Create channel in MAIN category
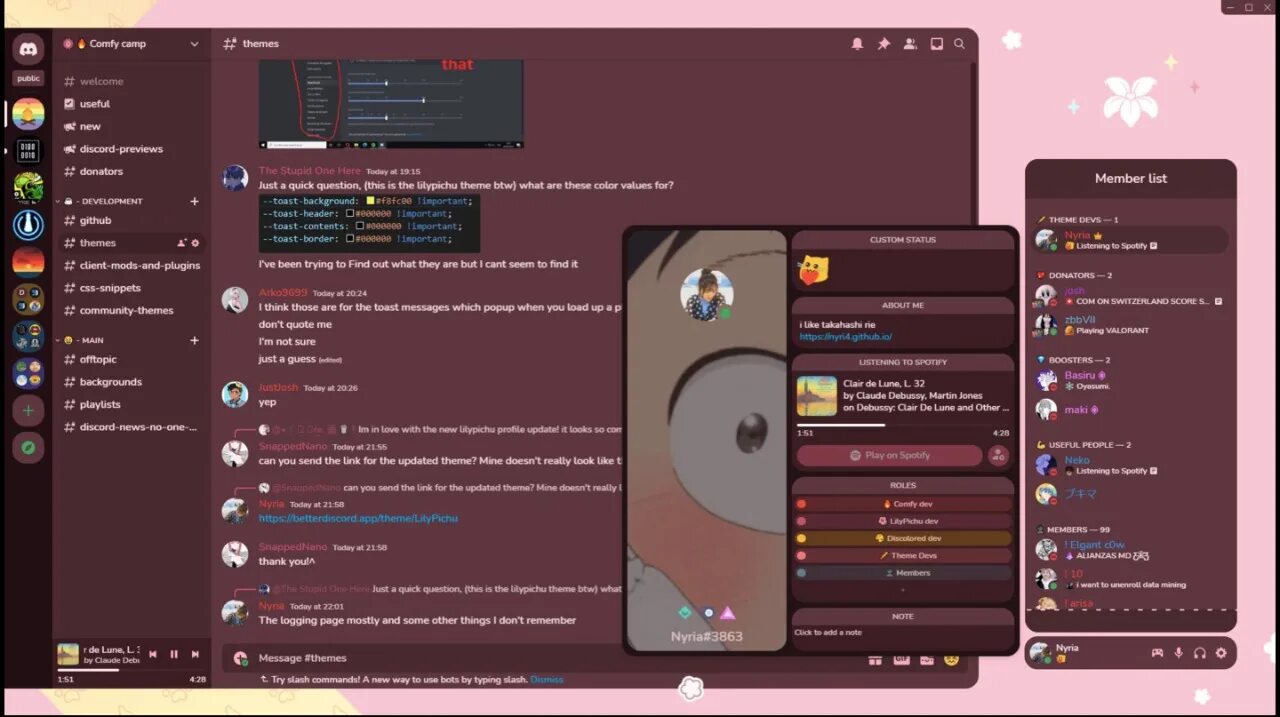The width and height of the screenshot is (1280, 717). pos(194,340)
